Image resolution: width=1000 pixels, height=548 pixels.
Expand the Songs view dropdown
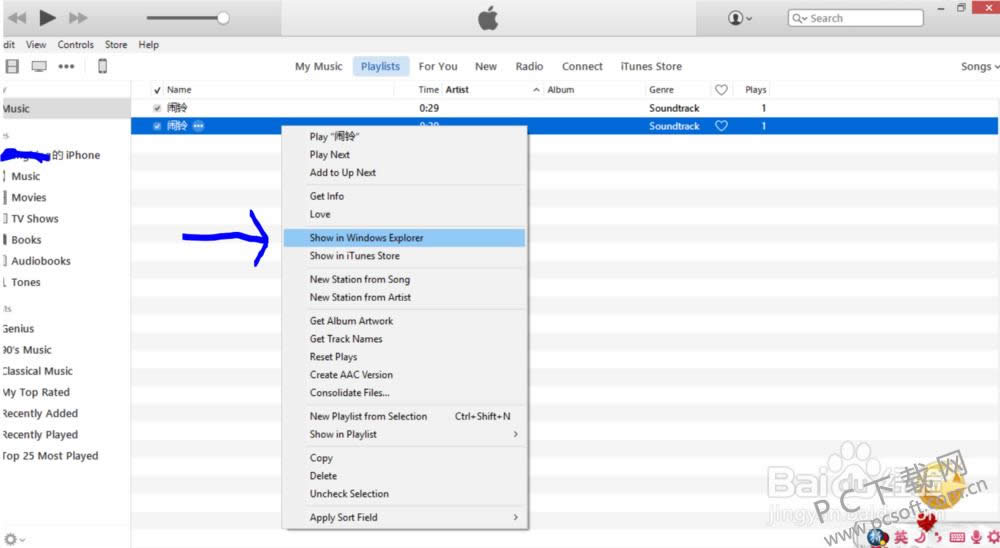click(x=979, y=67)
